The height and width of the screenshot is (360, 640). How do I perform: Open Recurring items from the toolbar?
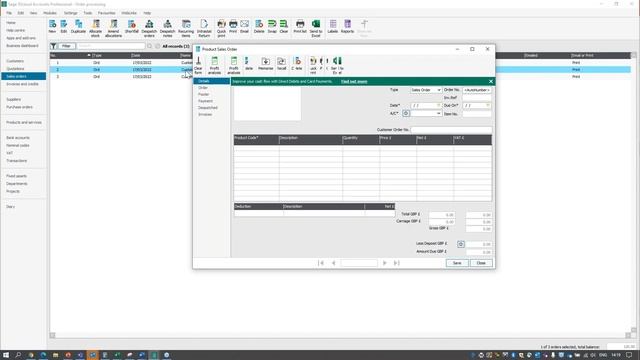click(186, 29)
